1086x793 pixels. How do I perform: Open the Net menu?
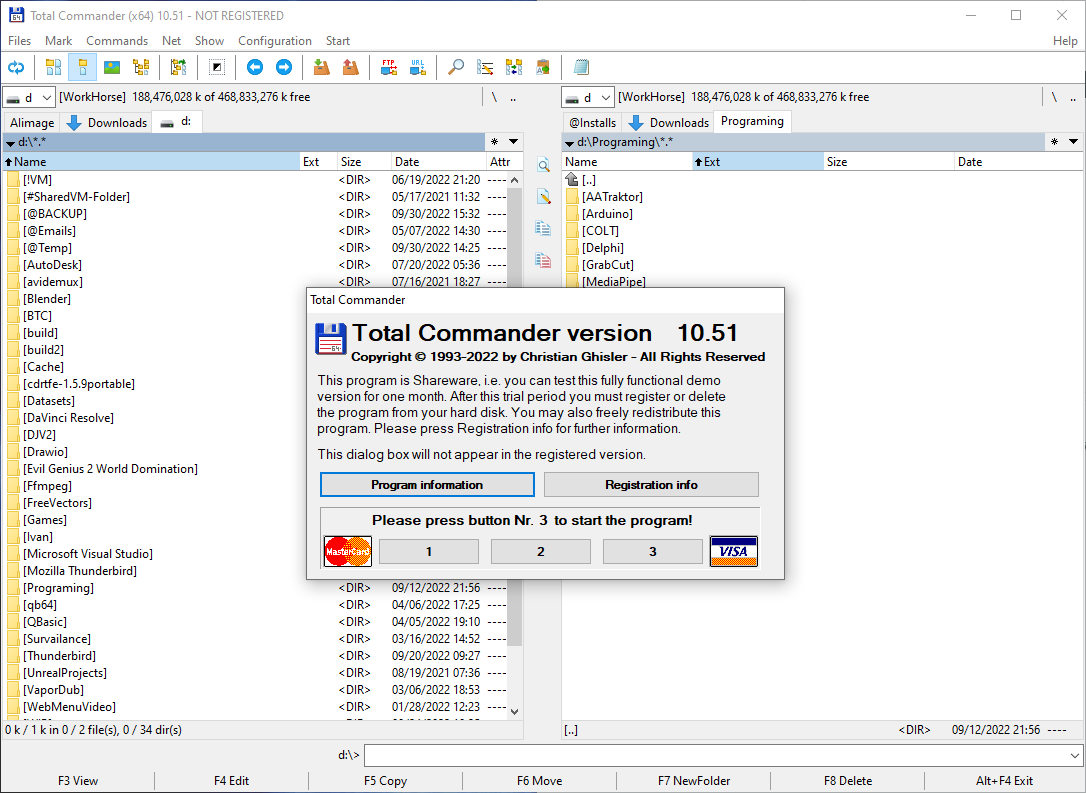pyautogui.click(x=171, y=41)
